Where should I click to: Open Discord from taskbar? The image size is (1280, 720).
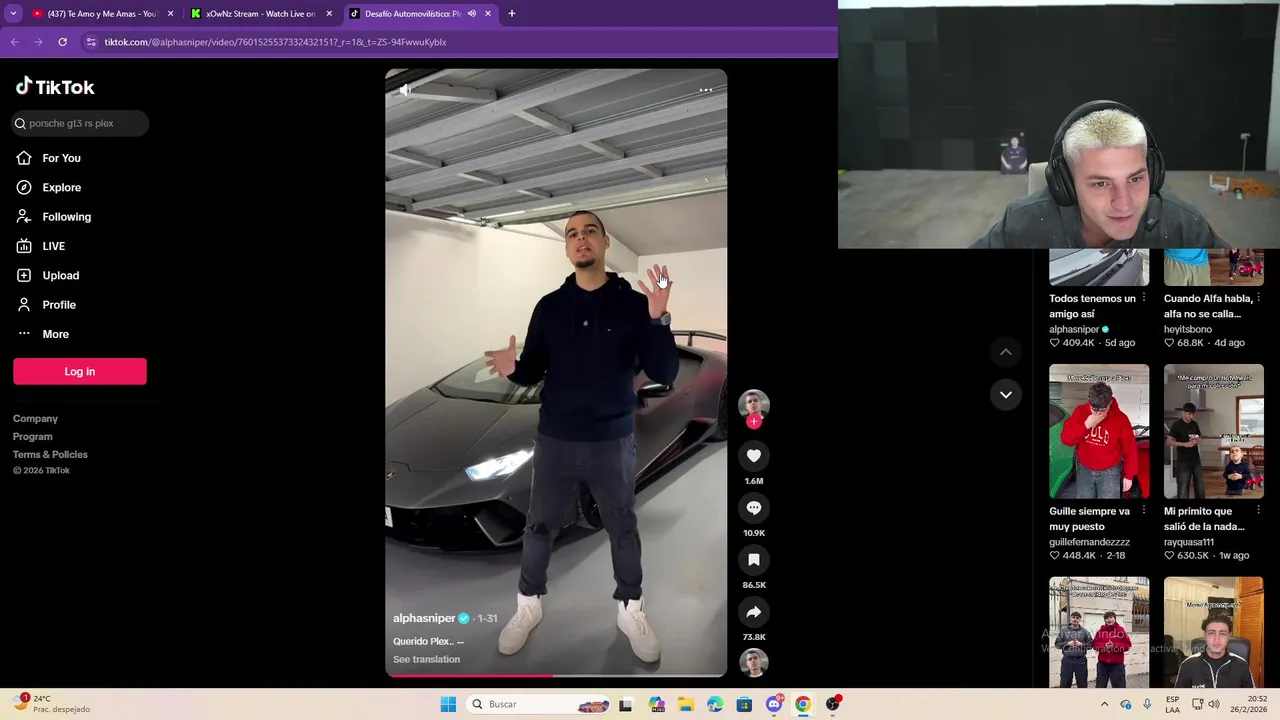[773, 704]
